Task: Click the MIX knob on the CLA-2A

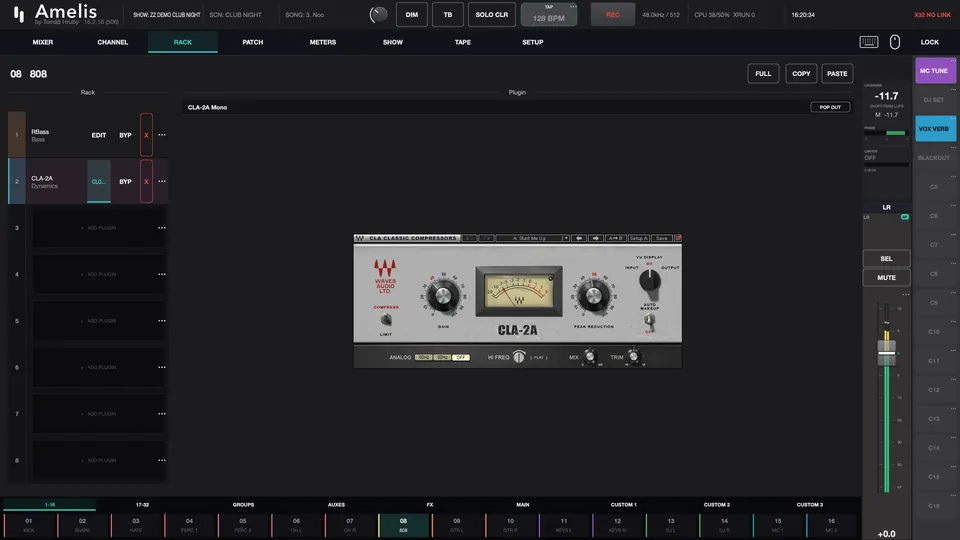Action: [x=590, y=356]
